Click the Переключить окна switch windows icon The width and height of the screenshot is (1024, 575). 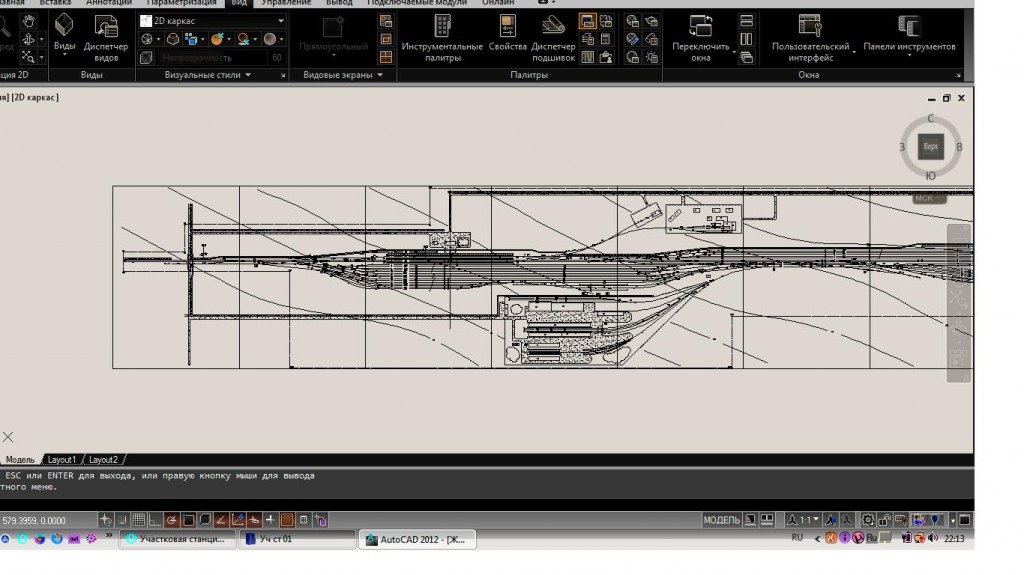[701, 26]
